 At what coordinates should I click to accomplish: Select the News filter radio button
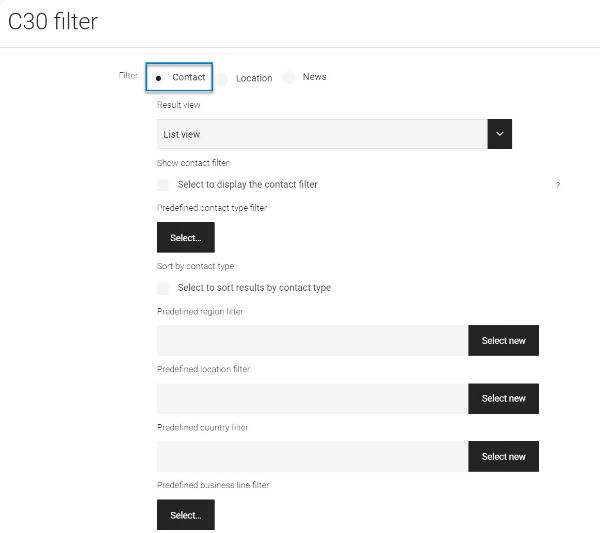[289, 77]
